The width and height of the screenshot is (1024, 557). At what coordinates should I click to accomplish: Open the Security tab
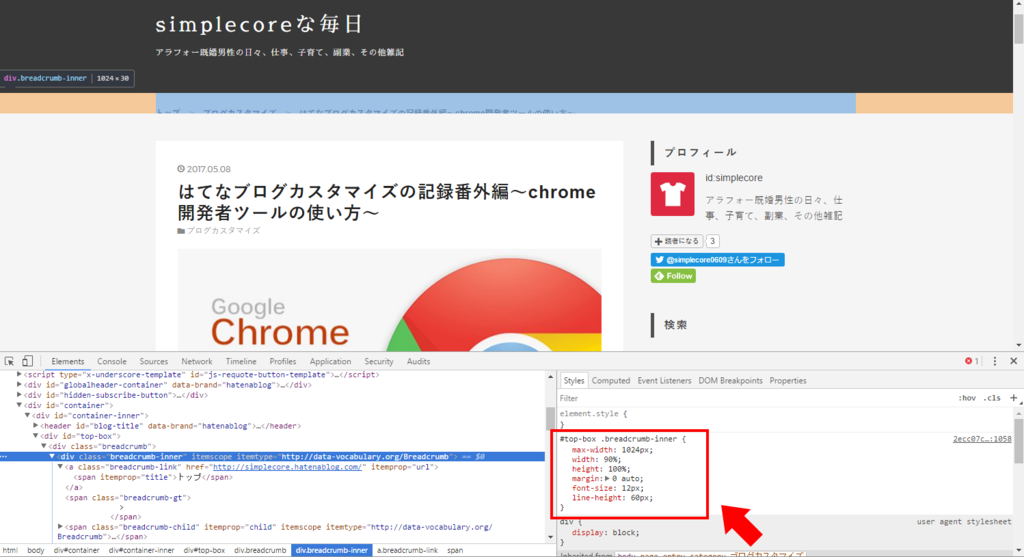(x=379, y=361)
